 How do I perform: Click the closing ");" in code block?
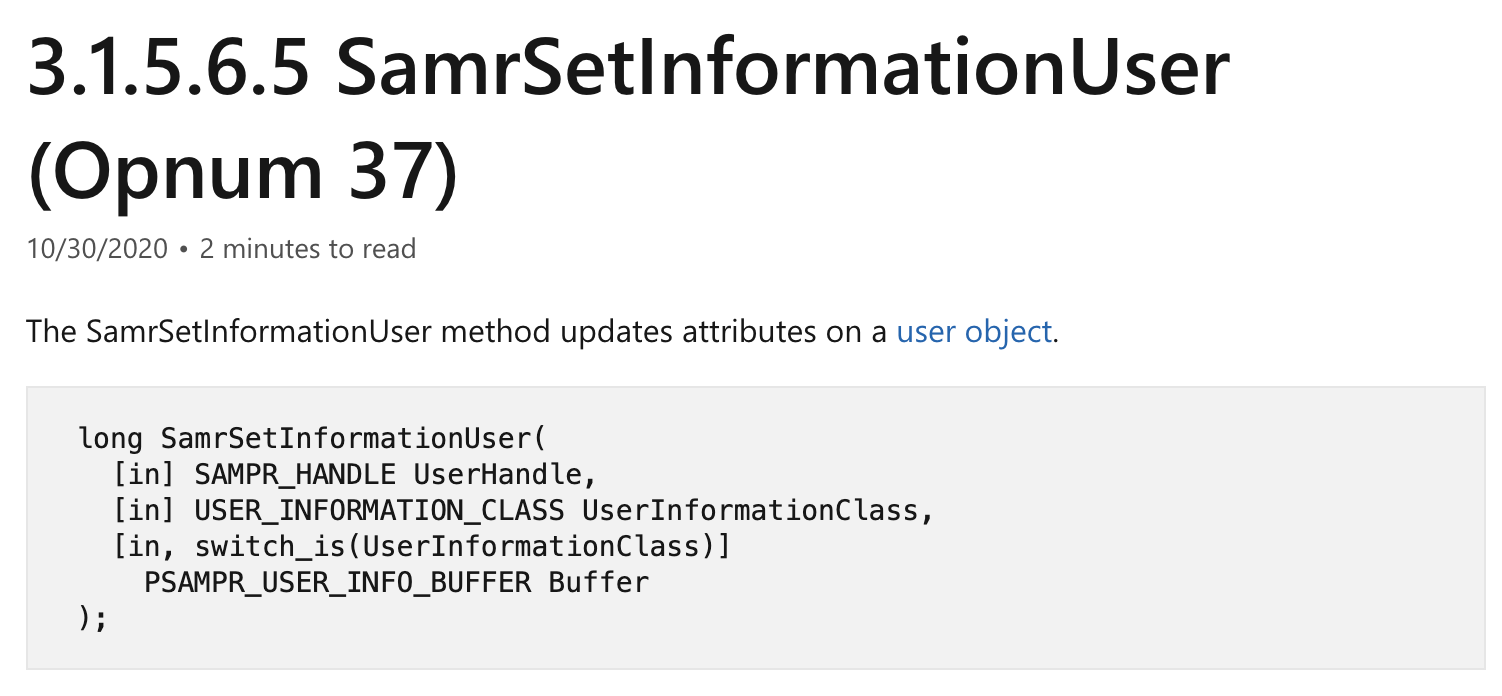(92, 618)
